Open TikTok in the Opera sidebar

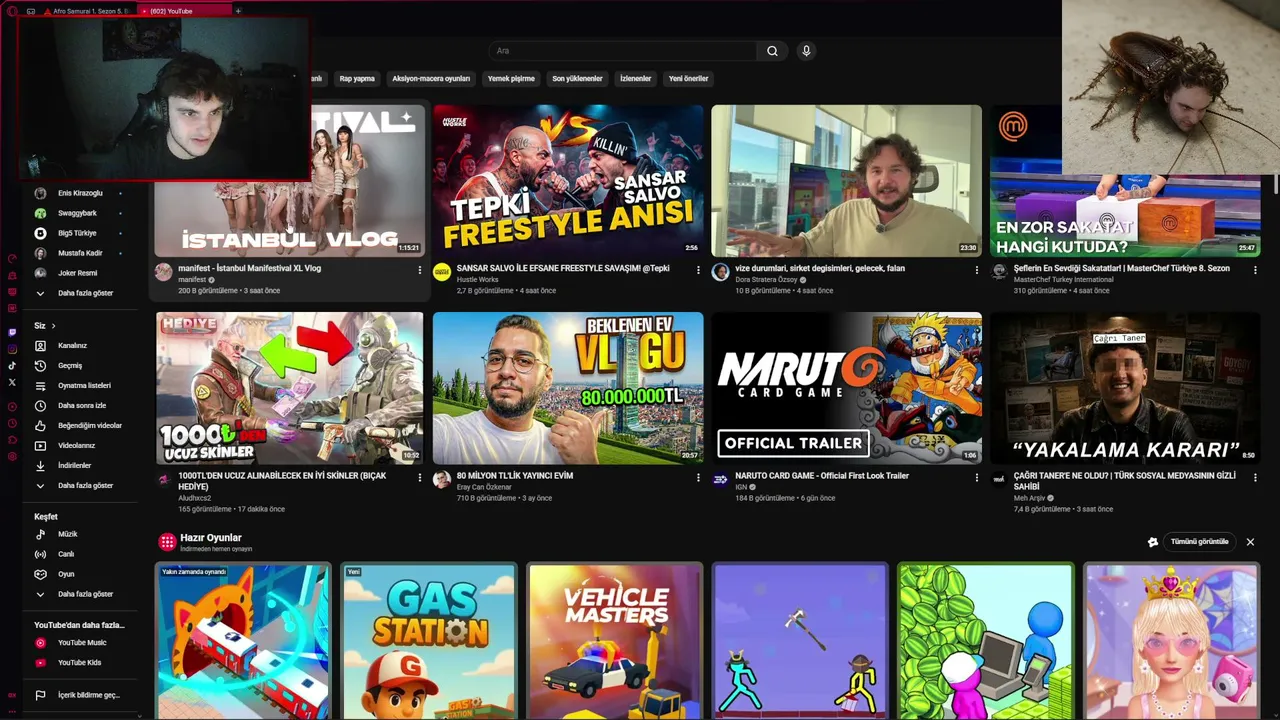12,366
